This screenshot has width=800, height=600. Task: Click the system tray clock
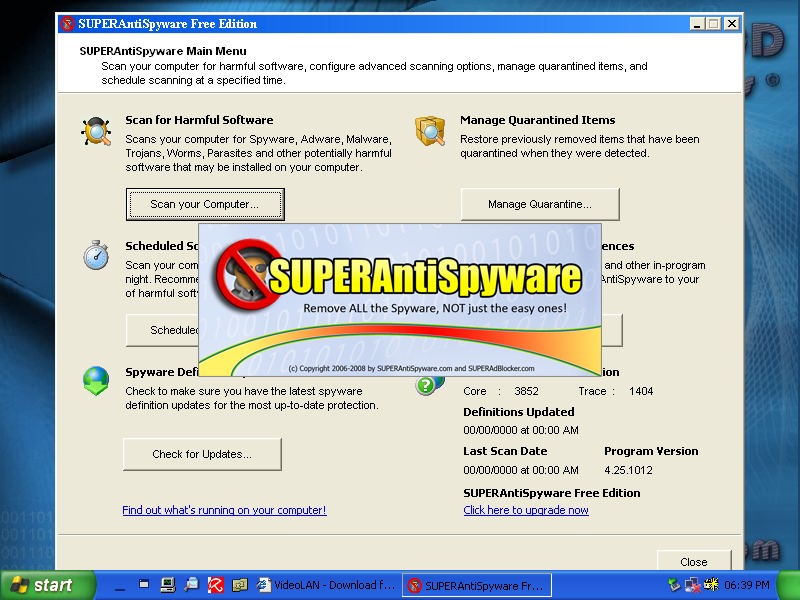coord(748,585)
